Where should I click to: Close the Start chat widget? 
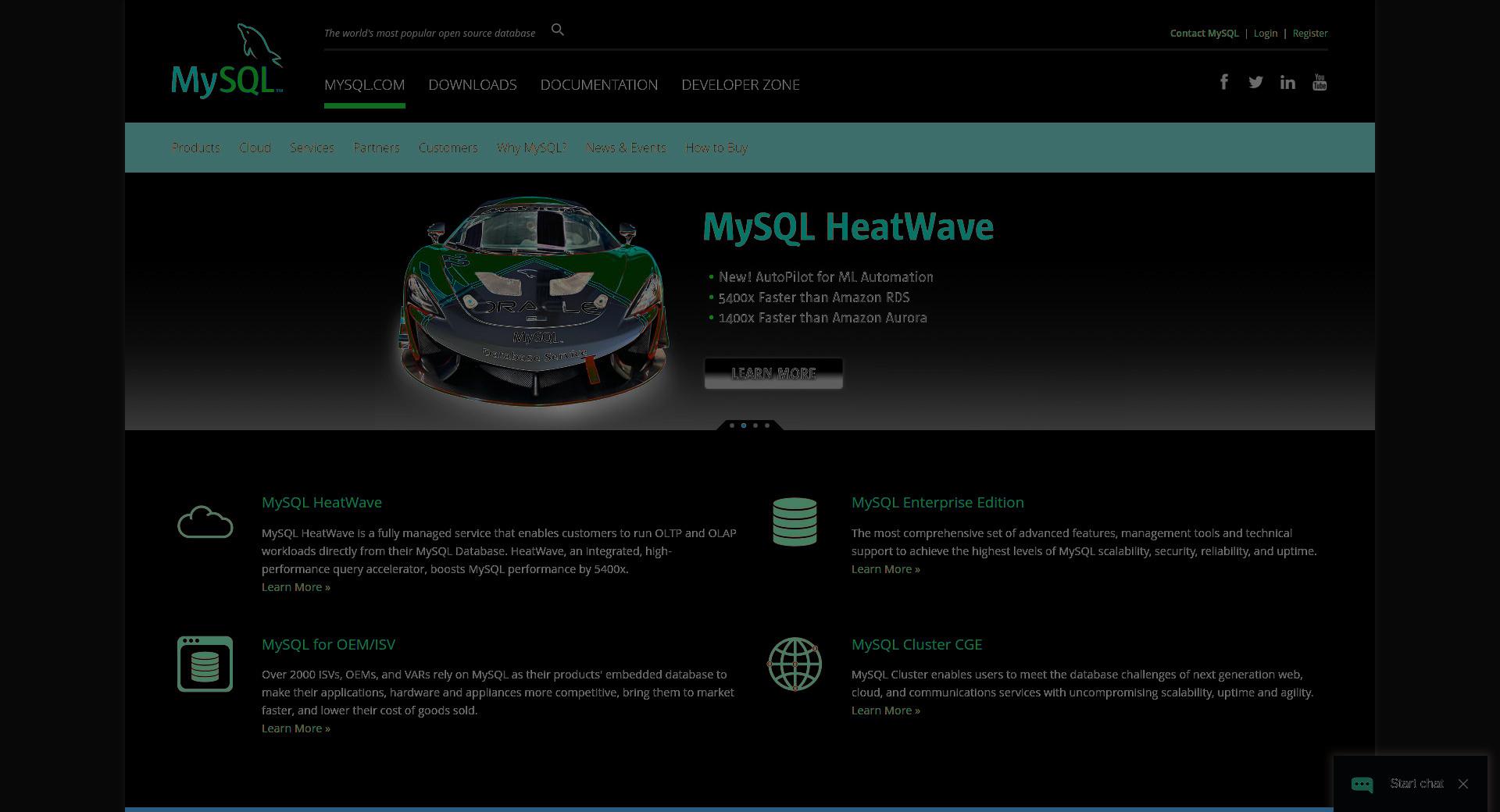tap(1462, 784)
